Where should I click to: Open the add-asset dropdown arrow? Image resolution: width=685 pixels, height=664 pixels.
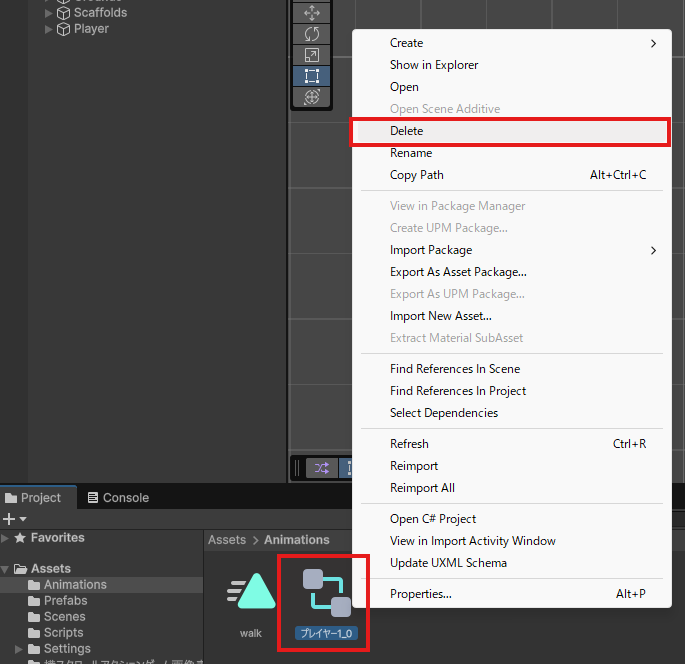23,519
